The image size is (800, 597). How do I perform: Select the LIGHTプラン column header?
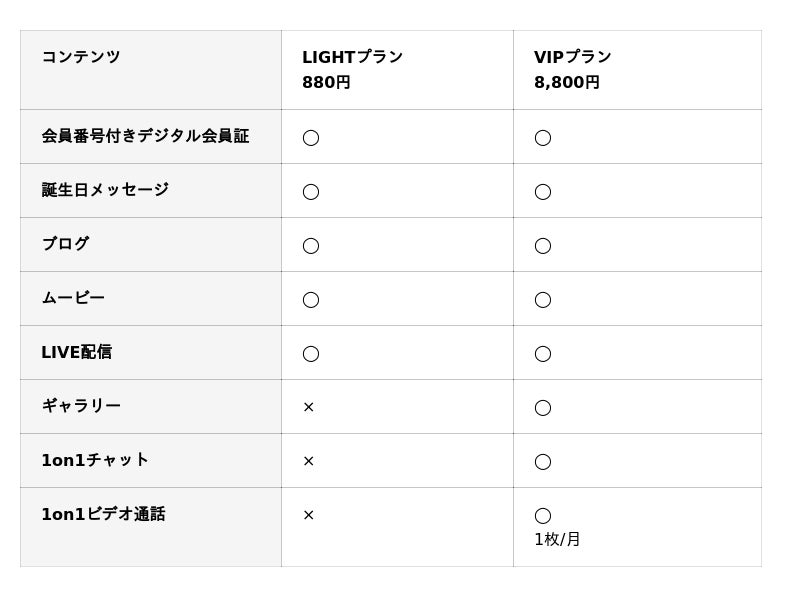[352, 57]
